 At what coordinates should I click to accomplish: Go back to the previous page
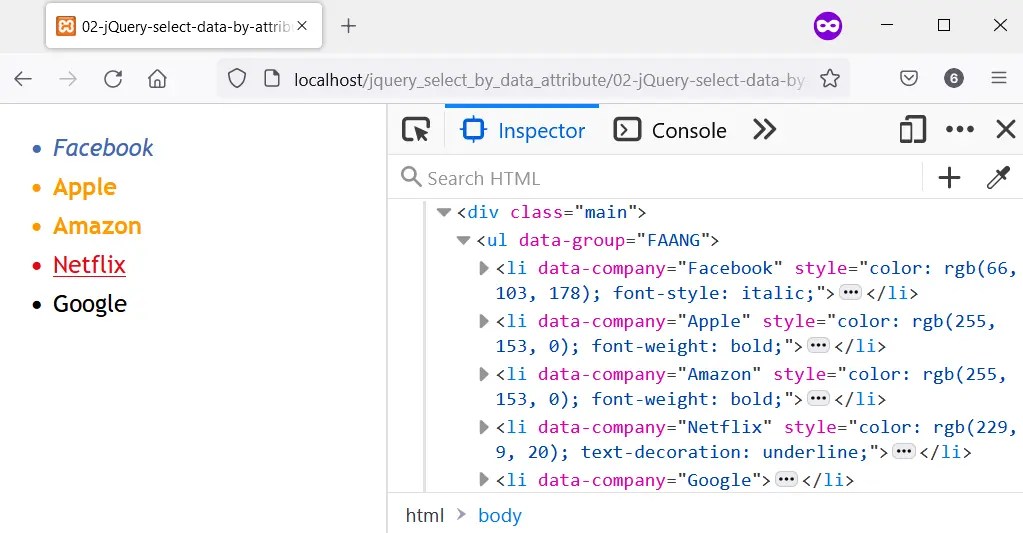tap(23, 79)
